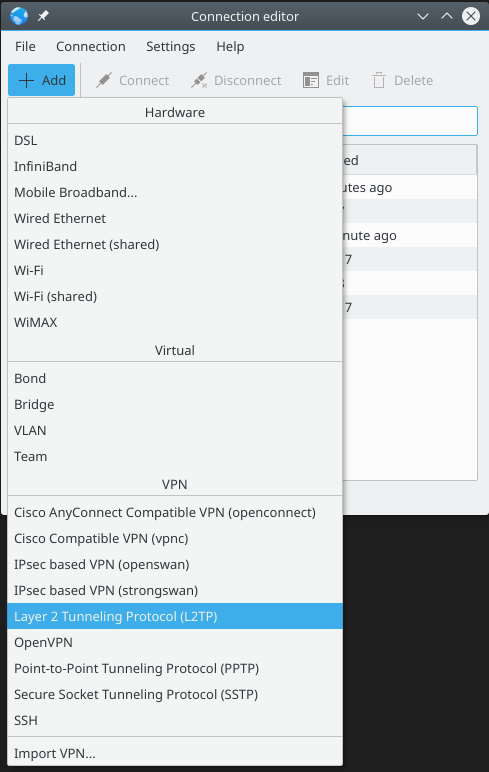Select Mobile Broadband... entry
489x772 pixels.
click(x=175, y=192)
